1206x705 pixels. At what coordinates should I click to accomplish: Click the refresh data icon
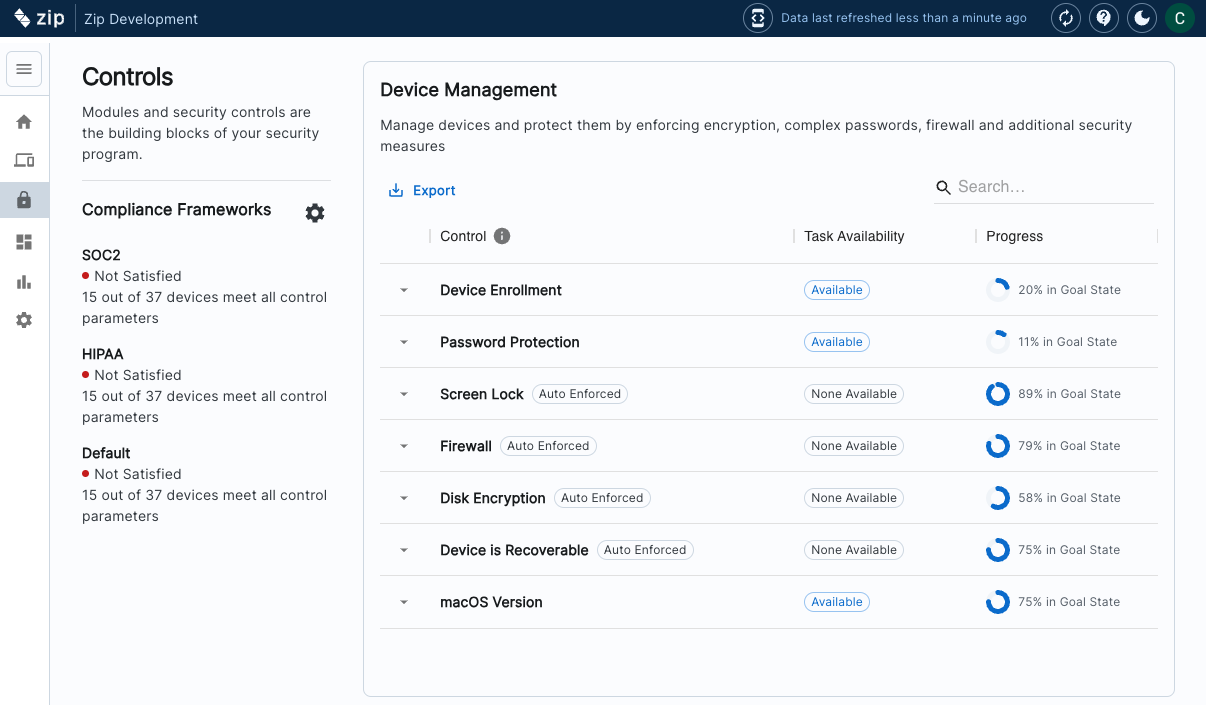(1066, 18)
